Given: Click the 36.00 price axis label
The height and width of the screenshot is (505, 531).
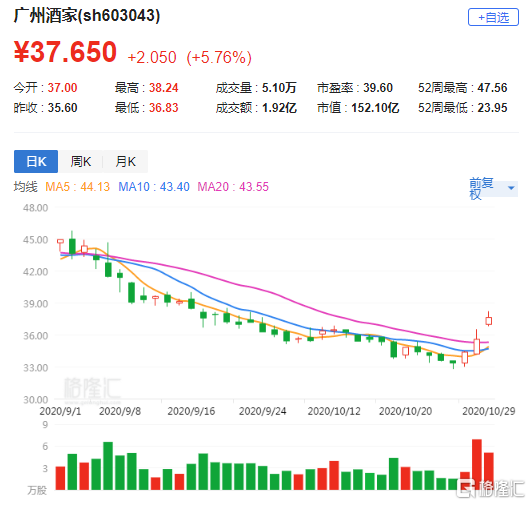Looking at the screenshot, I should click(x=36, y=336).
